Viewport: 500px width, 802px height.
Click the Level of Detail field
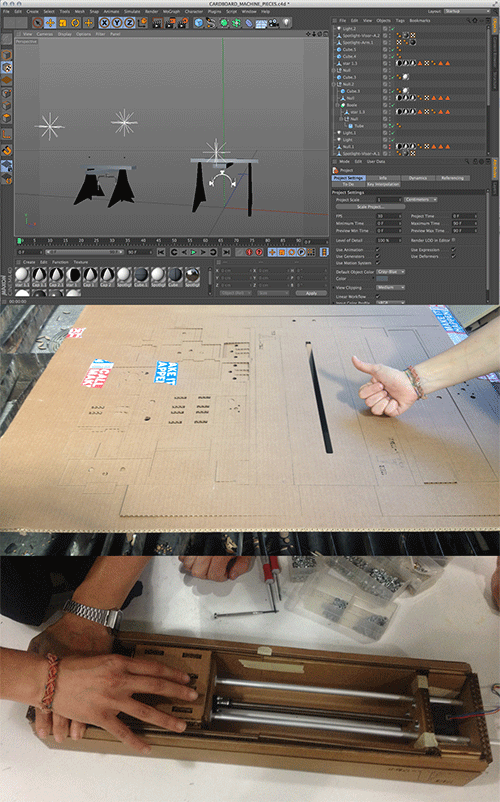click(389, 240)
